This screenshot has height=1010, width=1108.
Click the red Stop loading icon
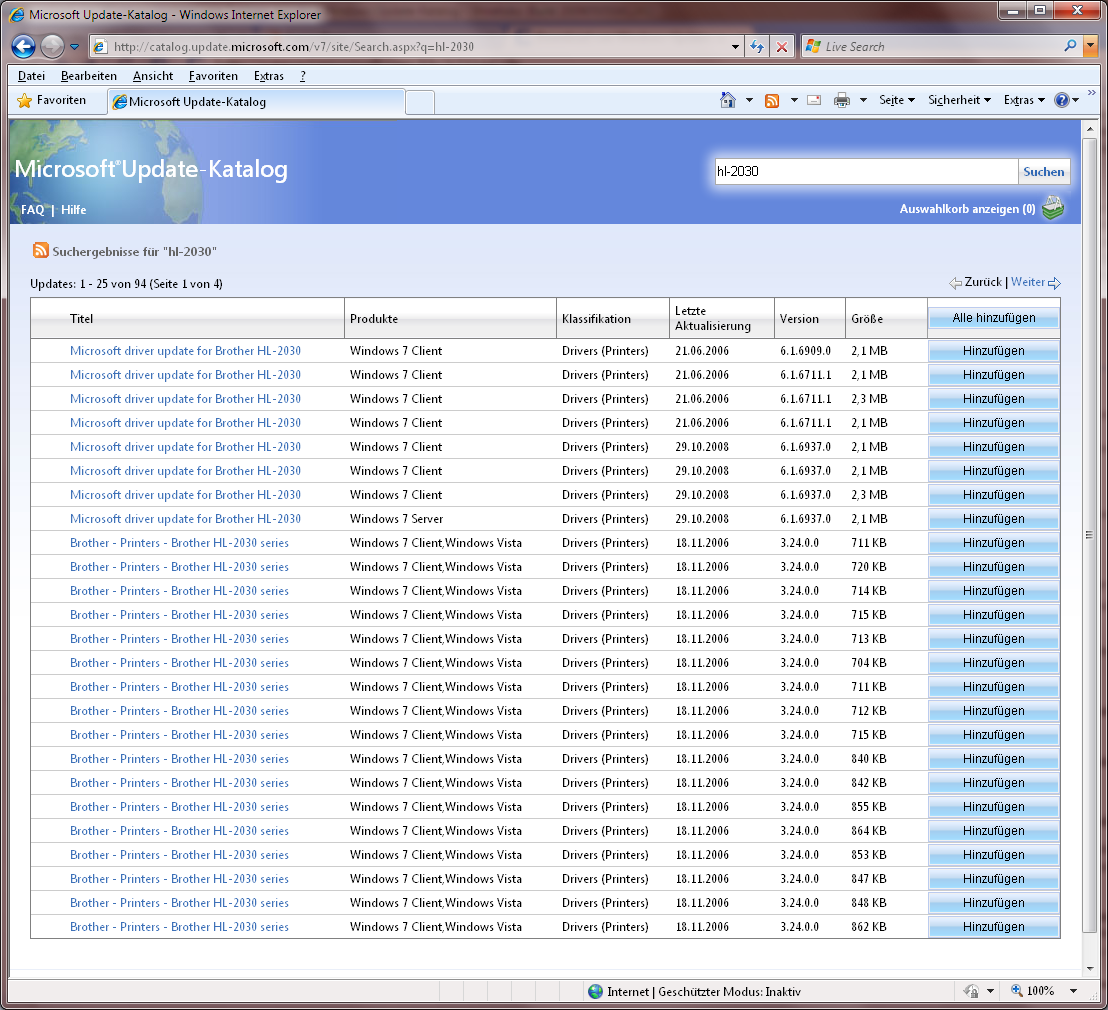click(782, 47)
